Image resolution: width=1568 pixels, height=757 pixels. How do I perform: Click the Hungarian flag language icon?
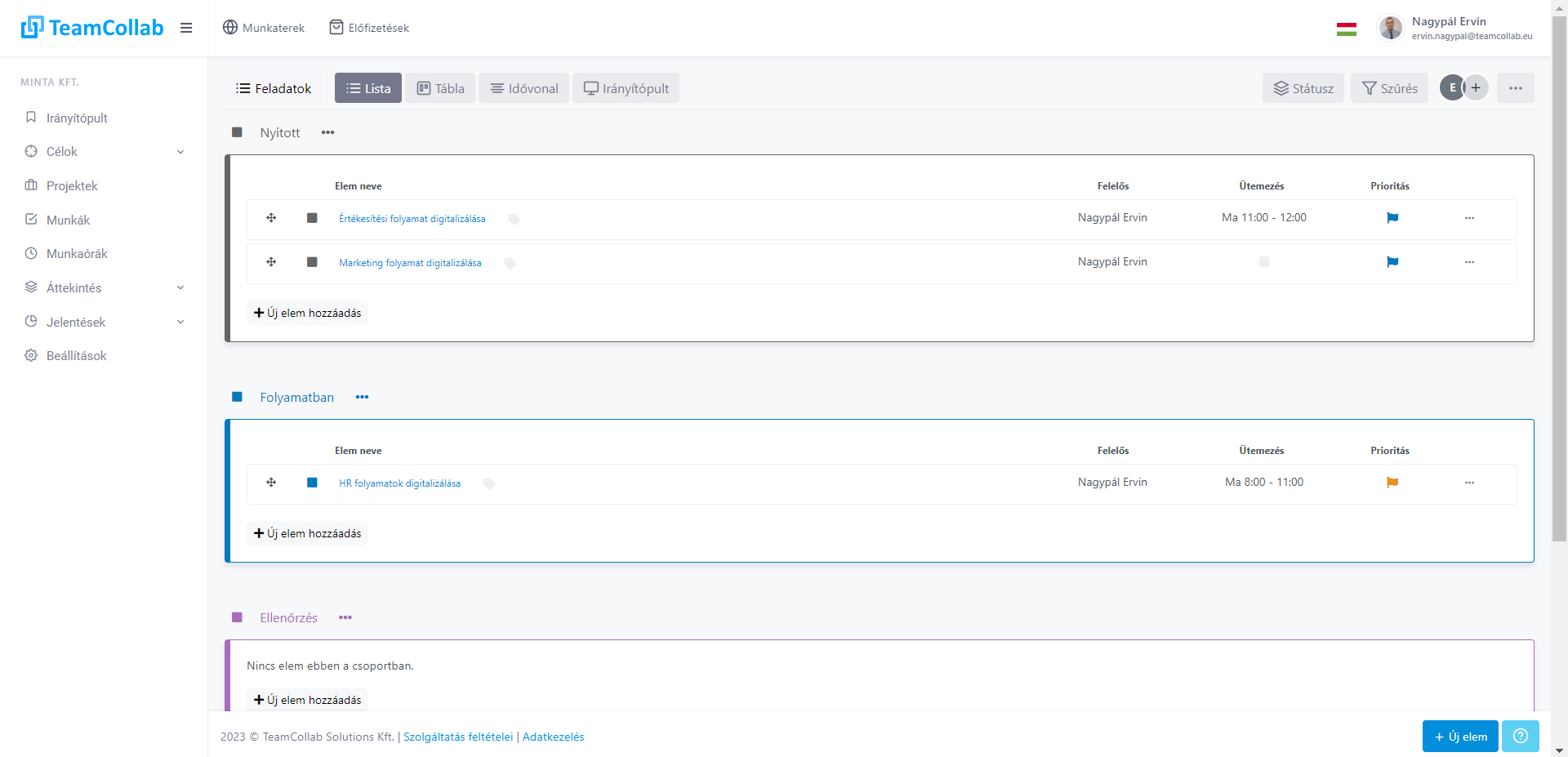1346,29
